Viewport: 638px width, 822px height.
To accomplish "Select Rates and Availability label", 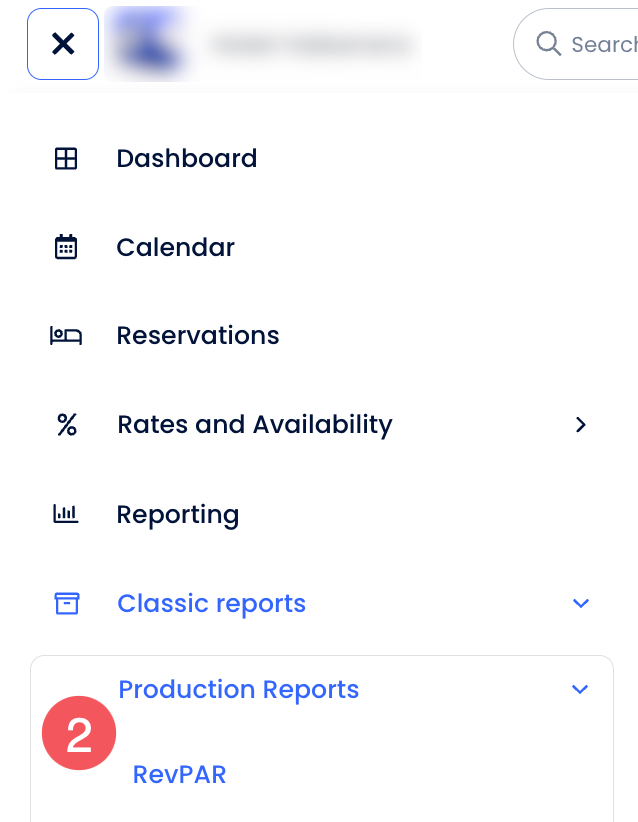I will pyautogui.click(x=255, y=425).
